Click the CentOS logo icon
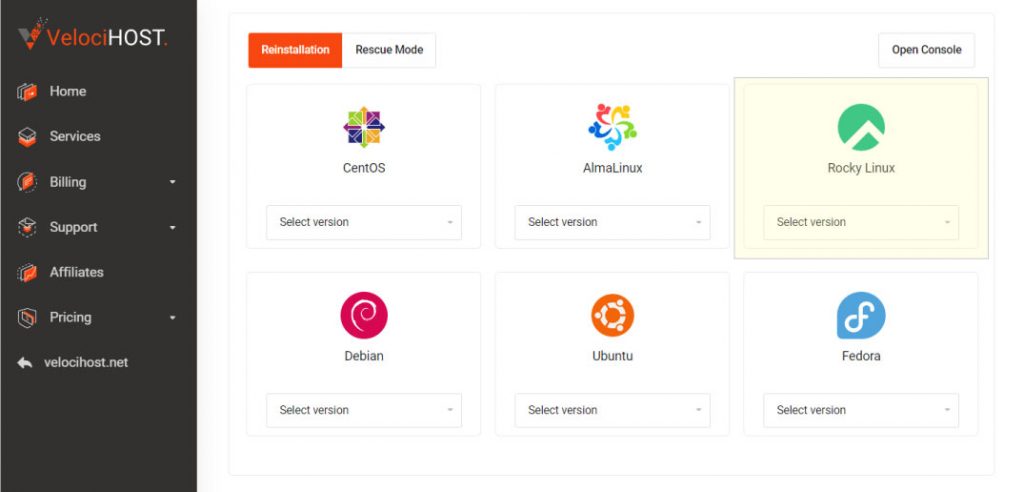1024x492 pixels. [x=364, y=127]
